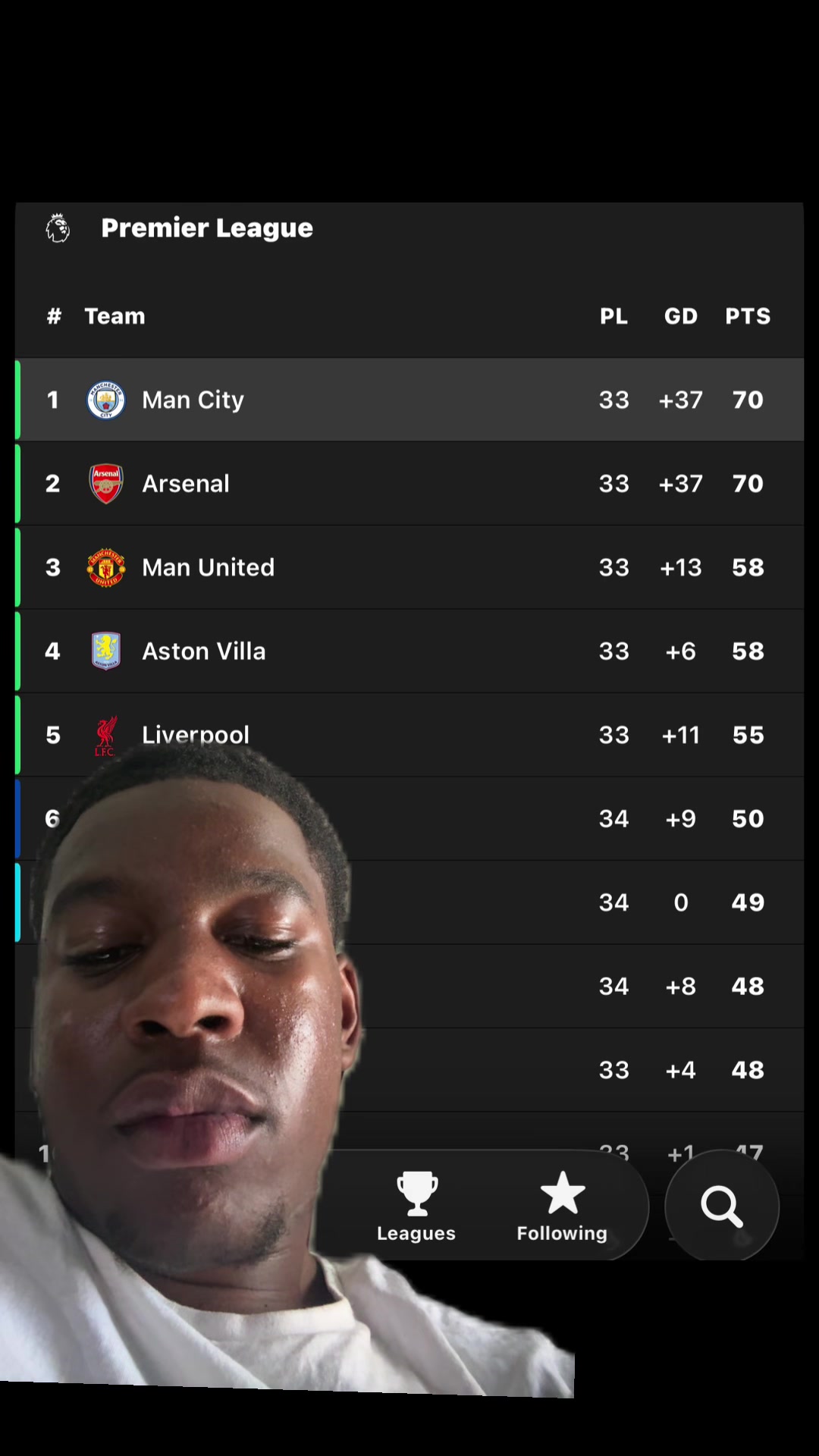Viewport: 819px width, 1456px height.
Task: Tap the Leagues trophy icon
Action: [417, 1193]
